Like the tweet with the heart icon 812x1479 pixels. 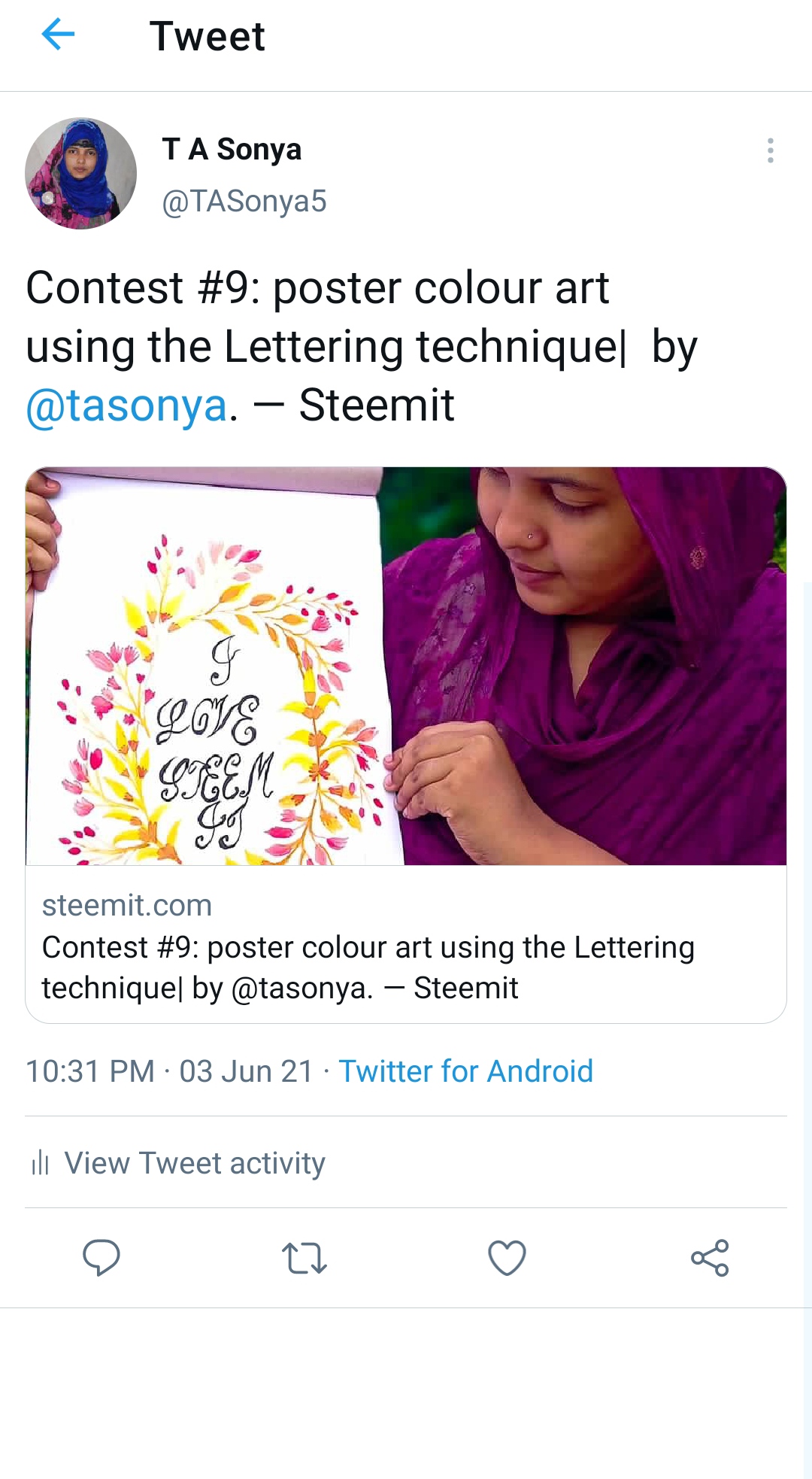tap(507, 1258)
